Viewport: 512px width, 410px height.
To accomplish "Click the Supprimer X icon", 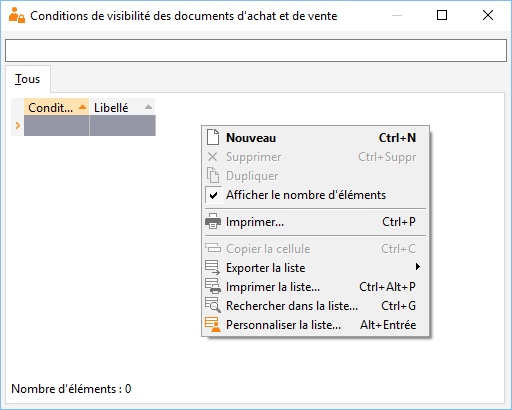I will click(x=212, y=157).
